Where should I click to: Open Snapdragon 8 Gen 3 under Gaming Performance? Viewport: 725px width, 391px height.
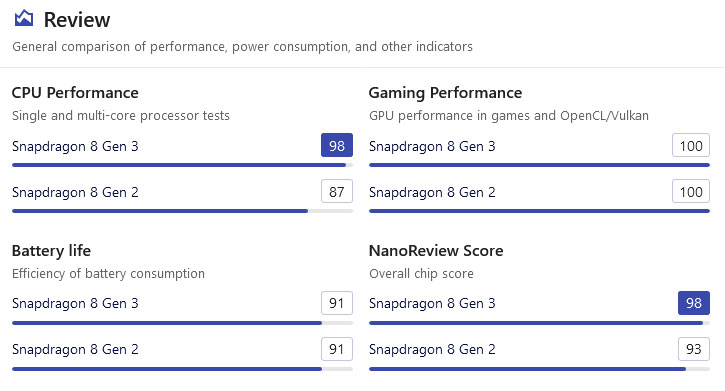(x=432, y=147)
